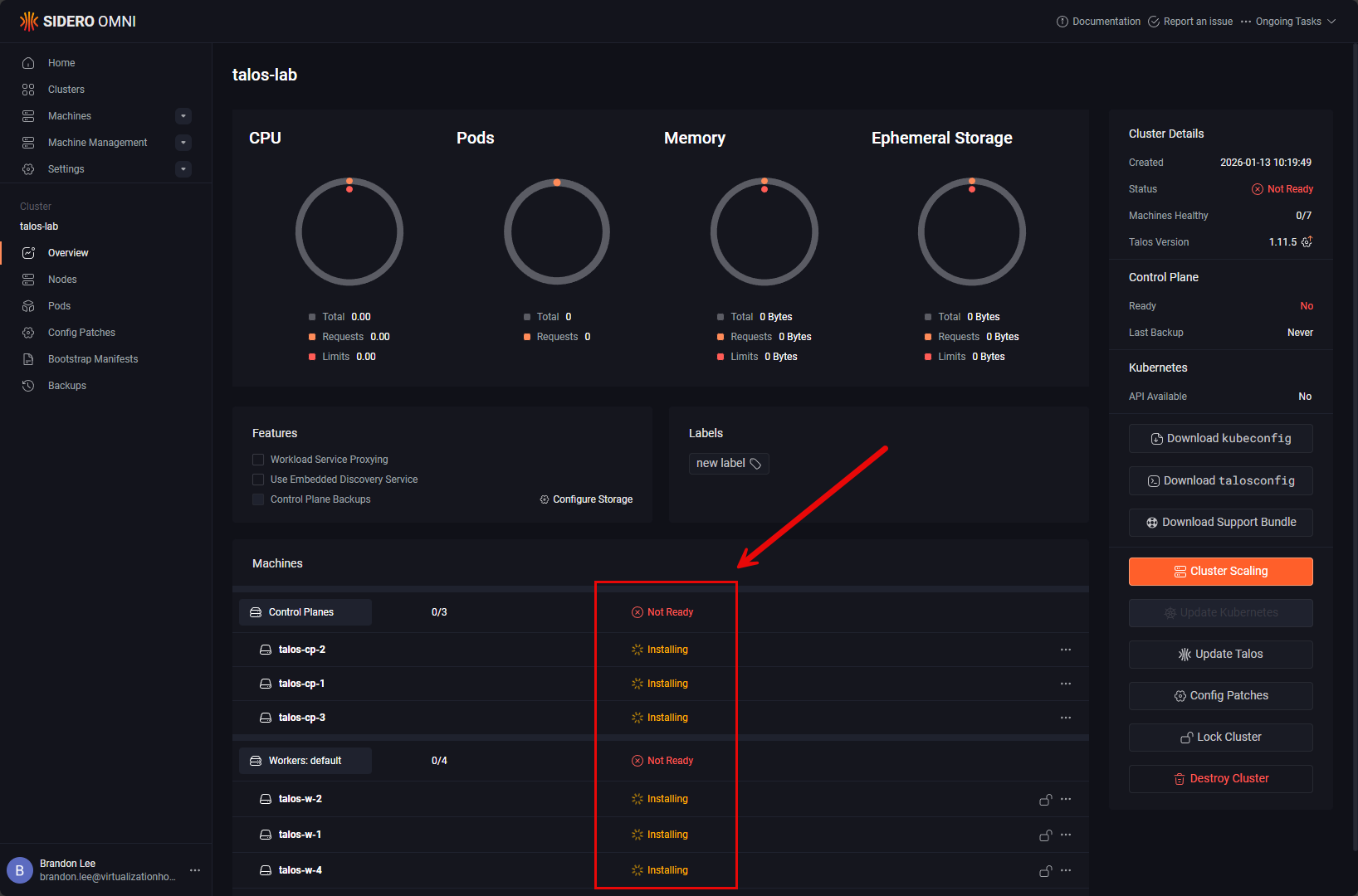Click the Home icon in the sidebar
Screen dimensions: 1358x896
pos(28,63)
